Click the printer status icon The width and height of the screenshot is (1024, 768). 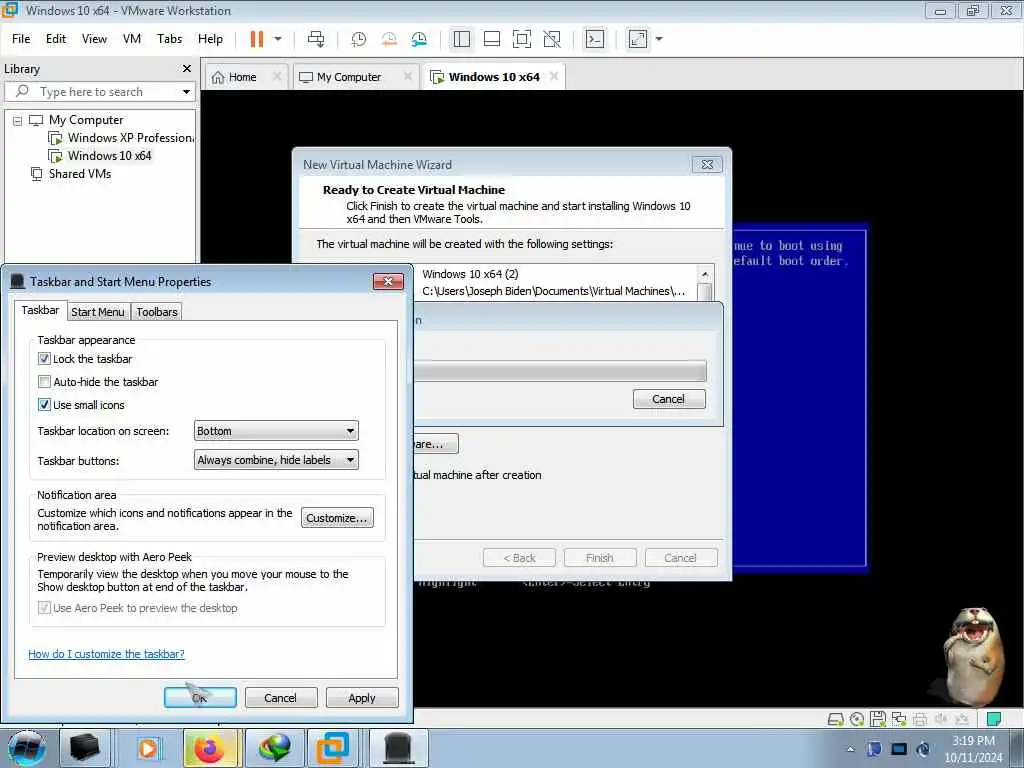(920, 719)
